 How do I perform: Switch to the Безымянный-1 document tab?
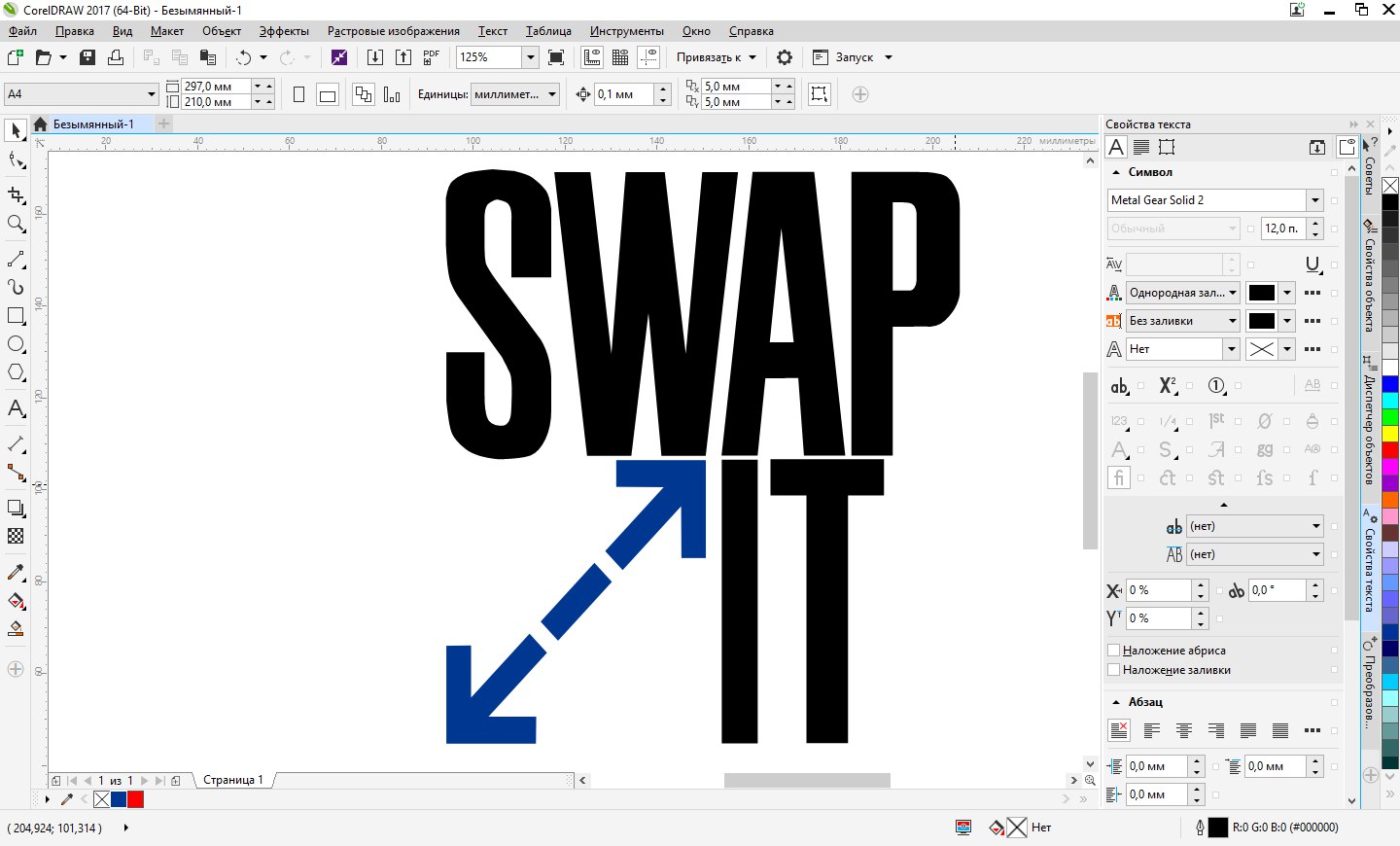tap(92, 124)
